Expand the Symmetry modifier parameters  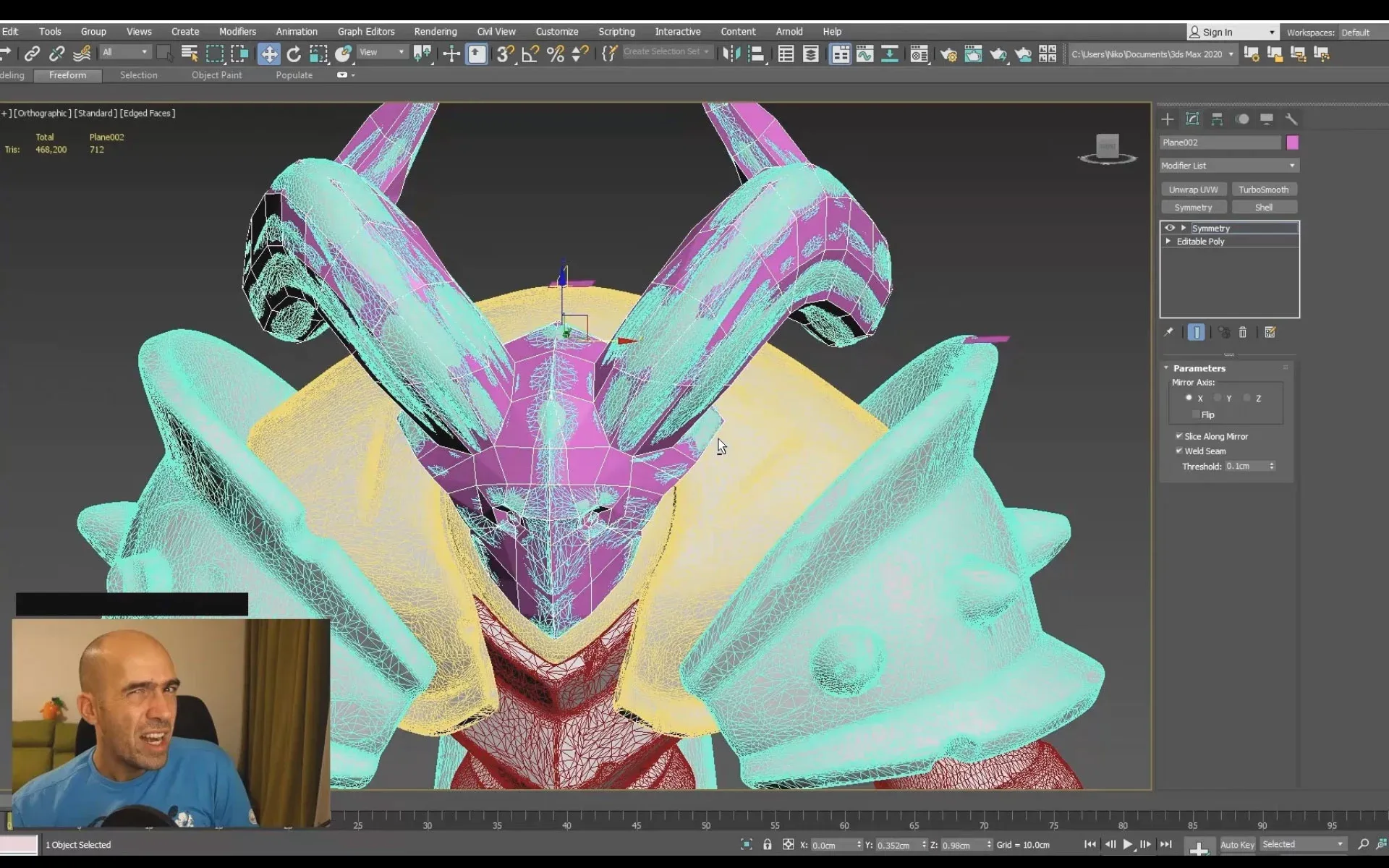point(1184,227)
